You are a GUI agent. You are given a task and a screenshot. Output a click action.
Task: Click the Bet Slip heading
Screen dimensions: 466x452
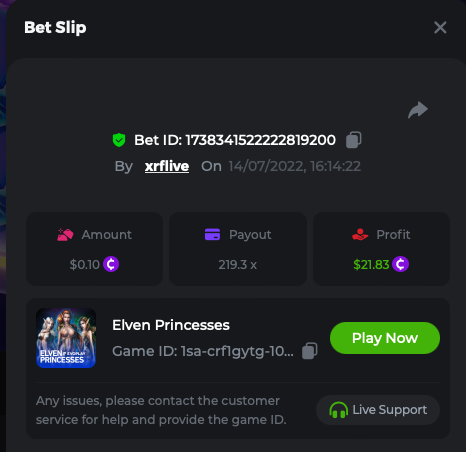click(55, 28)
